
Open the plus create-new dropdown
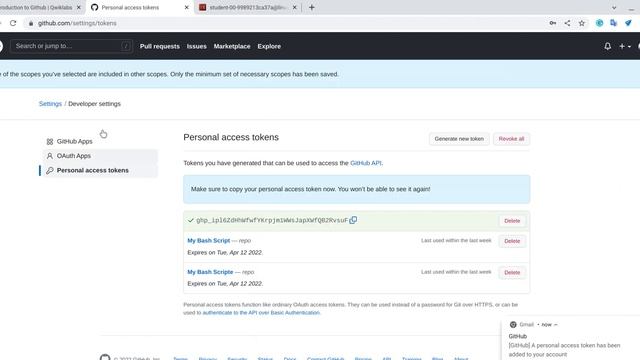tap(624, 47)
